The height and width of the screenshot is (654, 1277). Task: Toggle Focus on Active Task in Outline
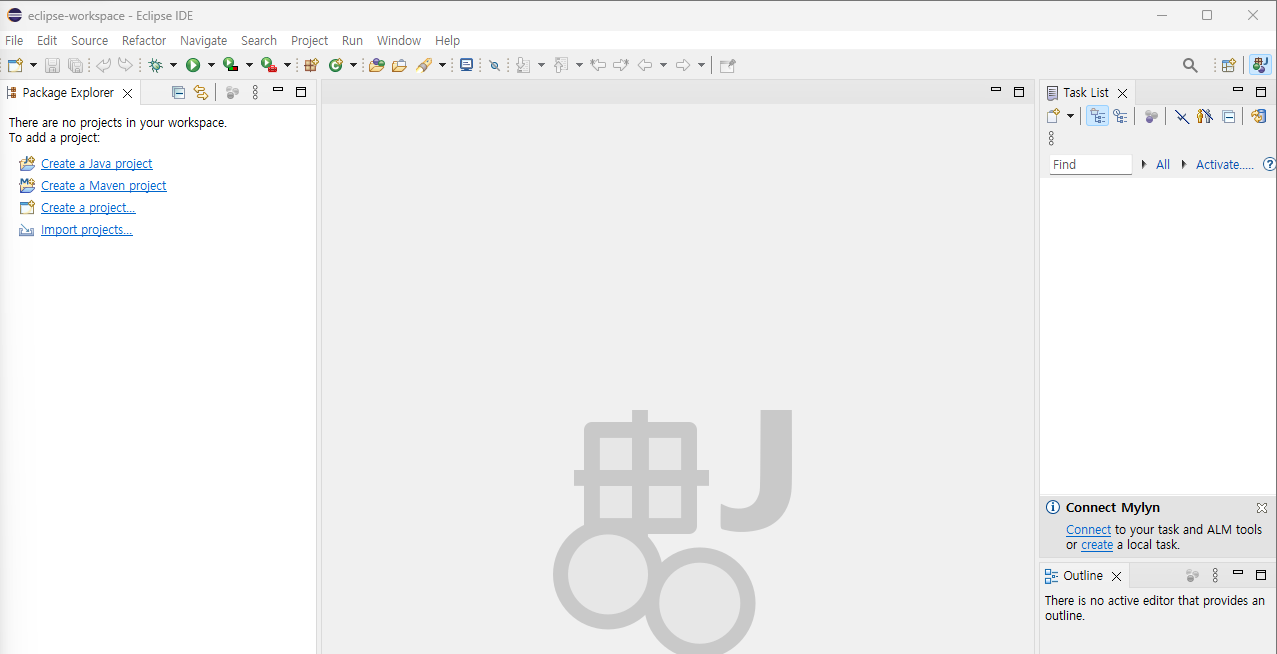click(1192, 576)
